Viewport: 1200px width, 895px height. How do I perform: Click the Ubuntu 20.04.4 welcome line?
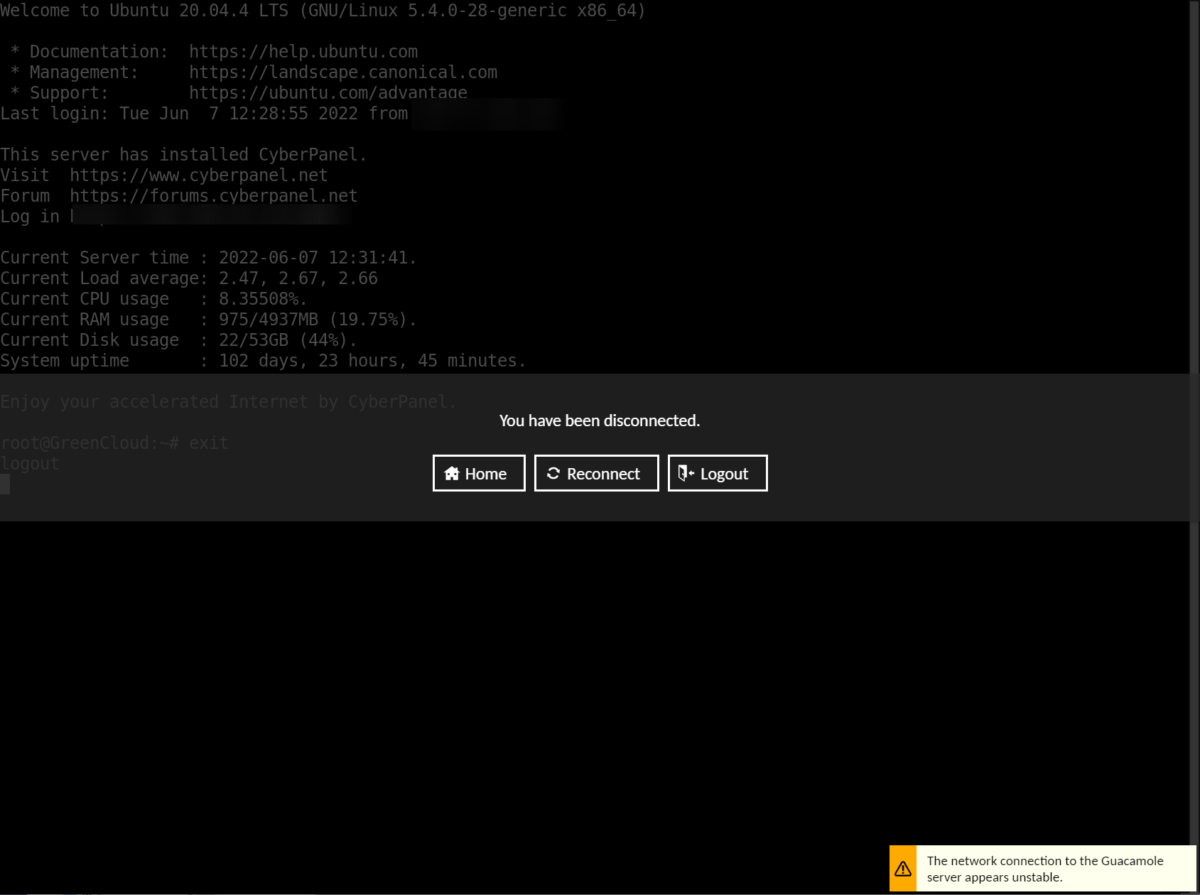(x=322, y=10)
